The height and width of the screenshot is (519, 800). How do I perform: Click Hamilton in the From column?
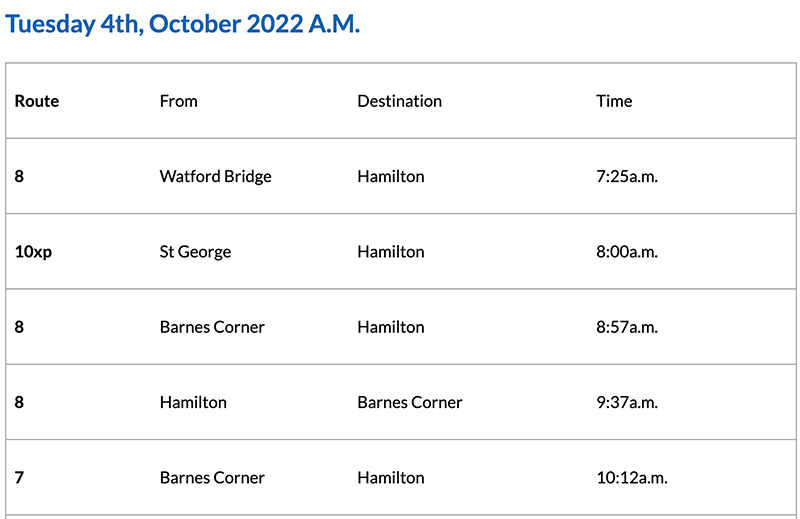[x=193, y=402]
